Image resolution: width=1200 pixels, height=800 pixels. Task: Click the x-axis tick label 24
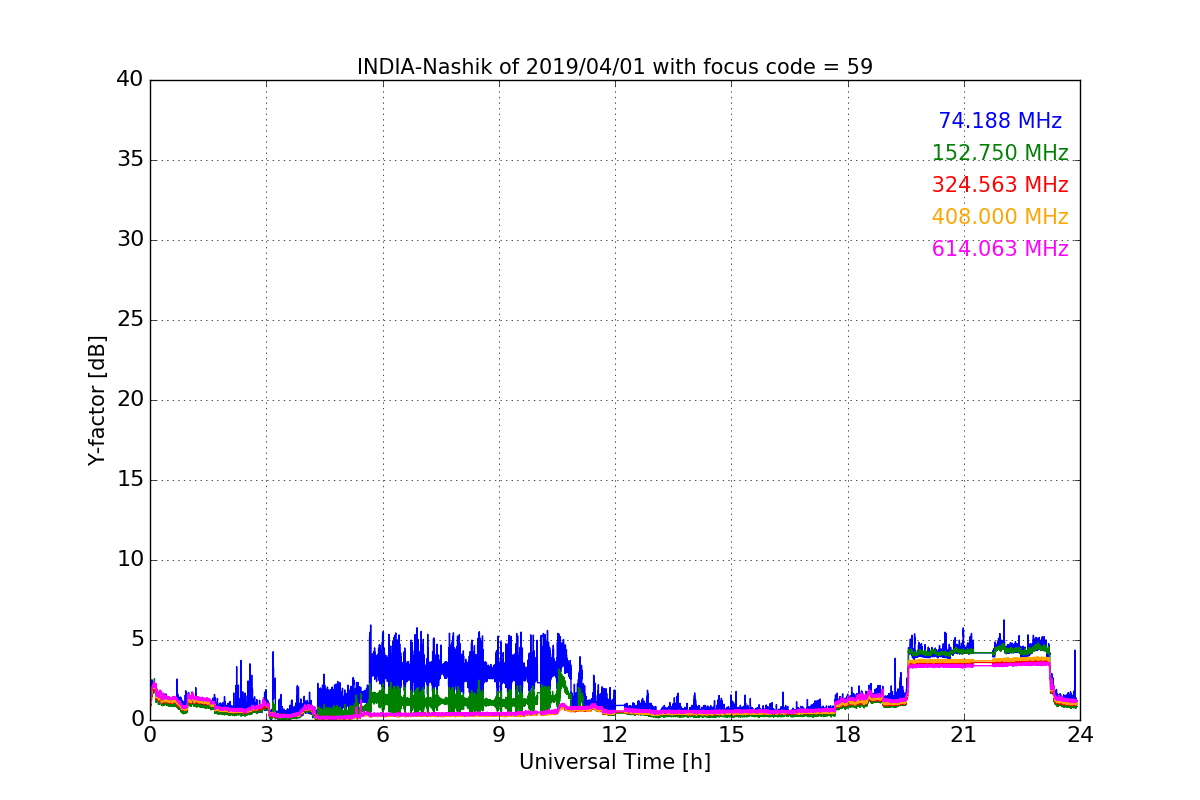1080,735
